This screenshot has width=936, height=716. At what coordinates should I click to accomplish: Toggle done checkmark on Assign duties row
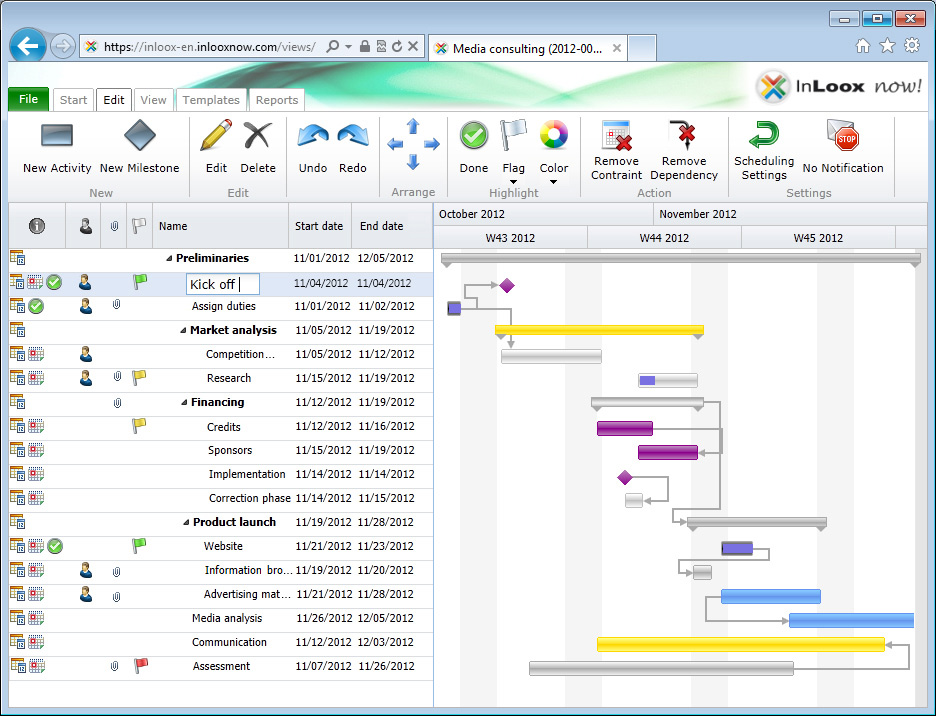coord(36,306)
